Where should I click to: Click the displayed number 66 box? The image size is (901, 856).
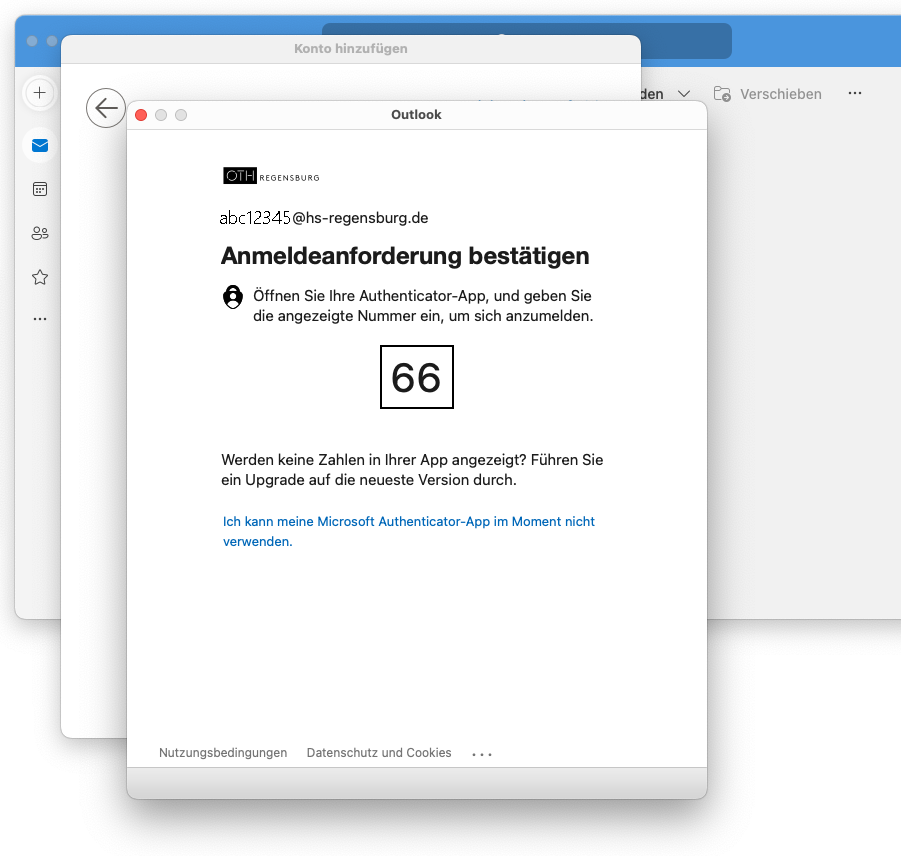coord(416,377)
